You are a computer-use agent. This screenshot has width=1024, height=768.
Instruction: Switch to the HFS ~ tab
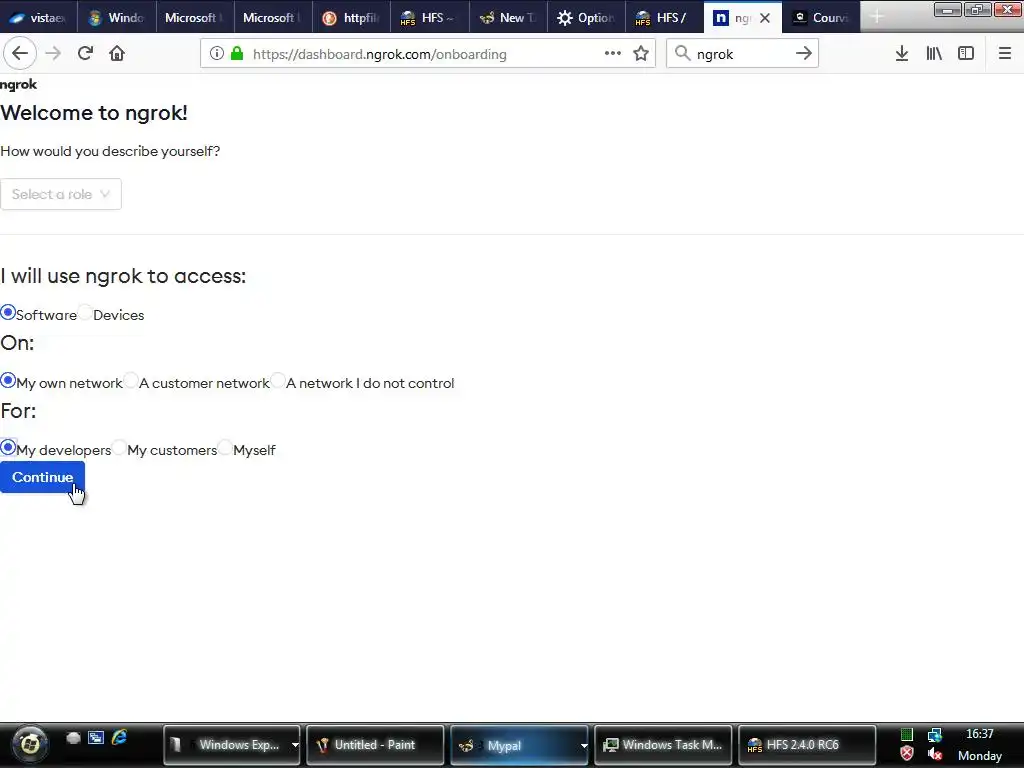(x=430, y=18)
